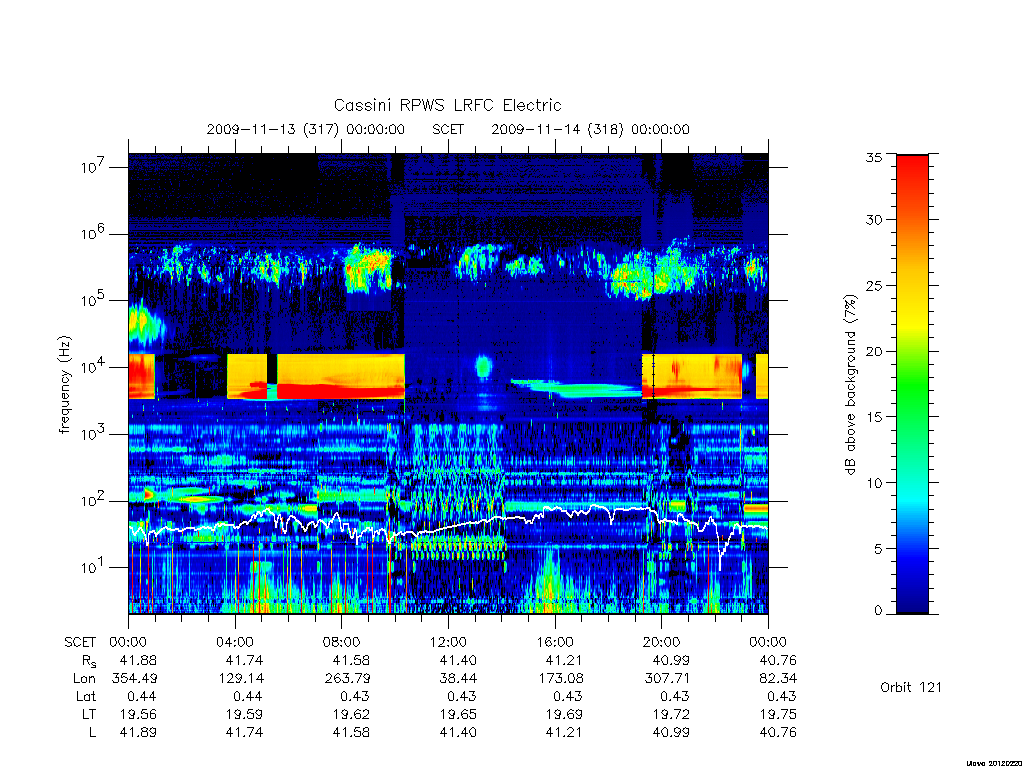Screen dimensions: 1024x768
Task: Click the 20 value on color scale
Action: (x=873, y=351)
